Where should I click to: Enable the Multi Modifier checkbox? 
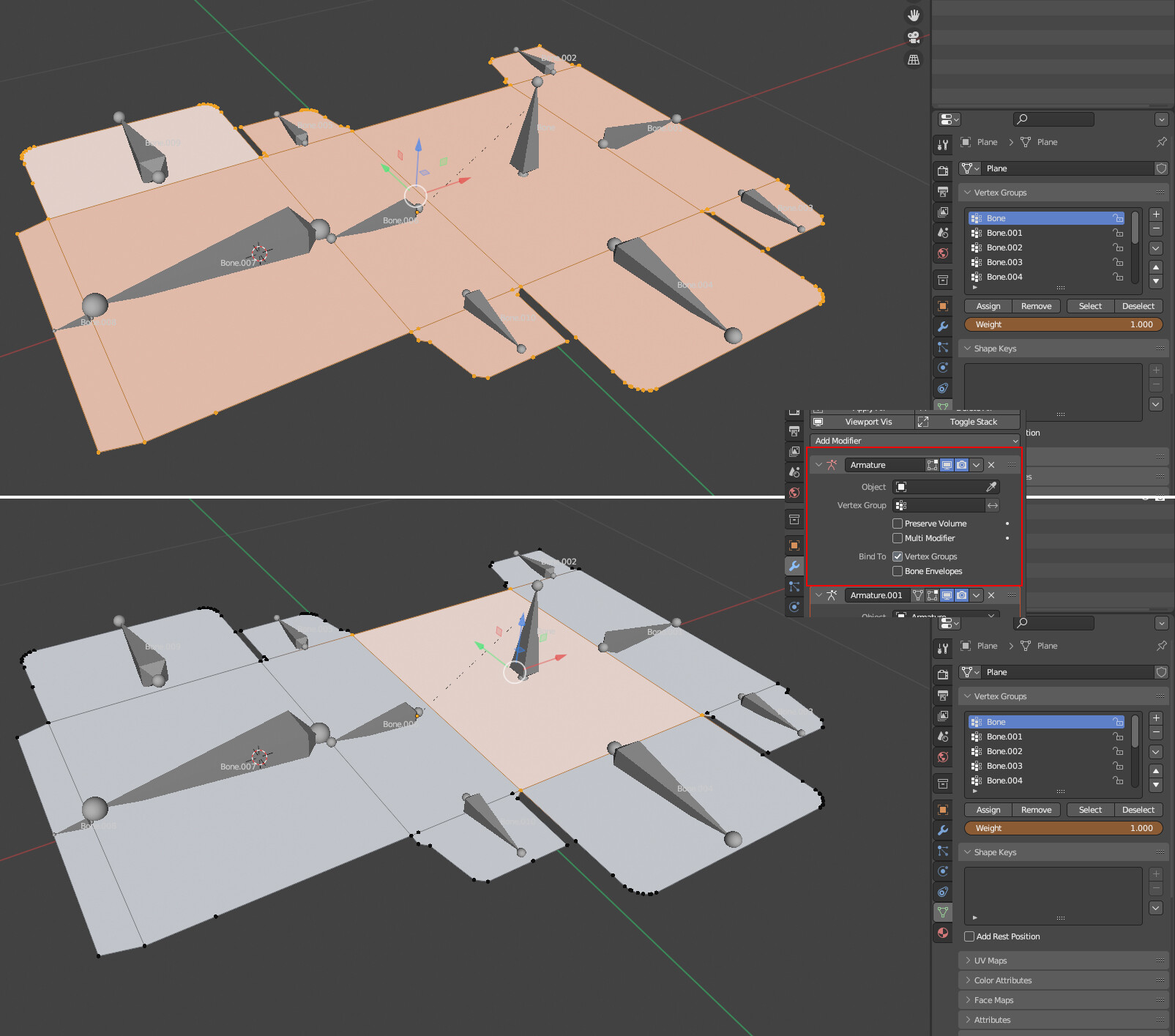pyautogui.click(x=898, y=538)
